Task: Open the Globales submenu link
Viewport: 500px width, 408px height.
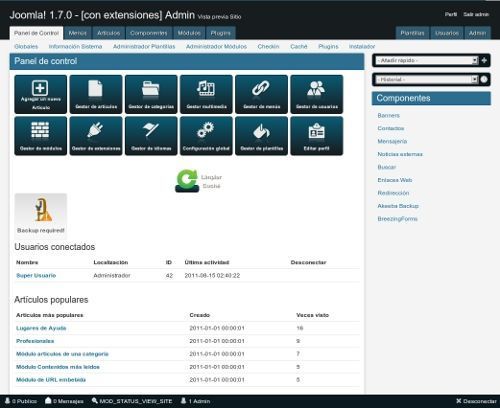Action: click(26, 46)
